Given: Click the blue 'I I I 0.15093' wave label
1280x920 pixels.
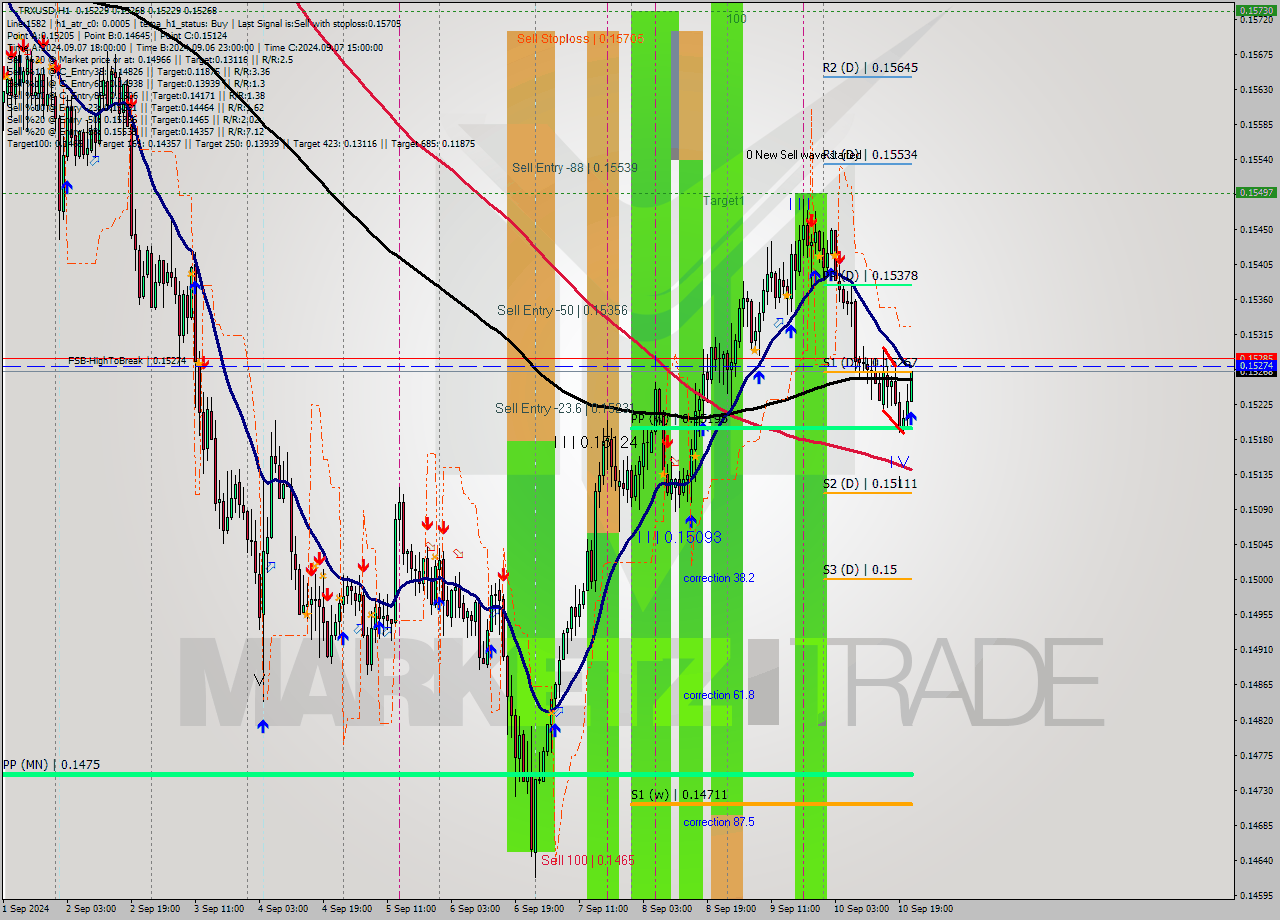Looking at the screenshot, I should click(680, 537).
